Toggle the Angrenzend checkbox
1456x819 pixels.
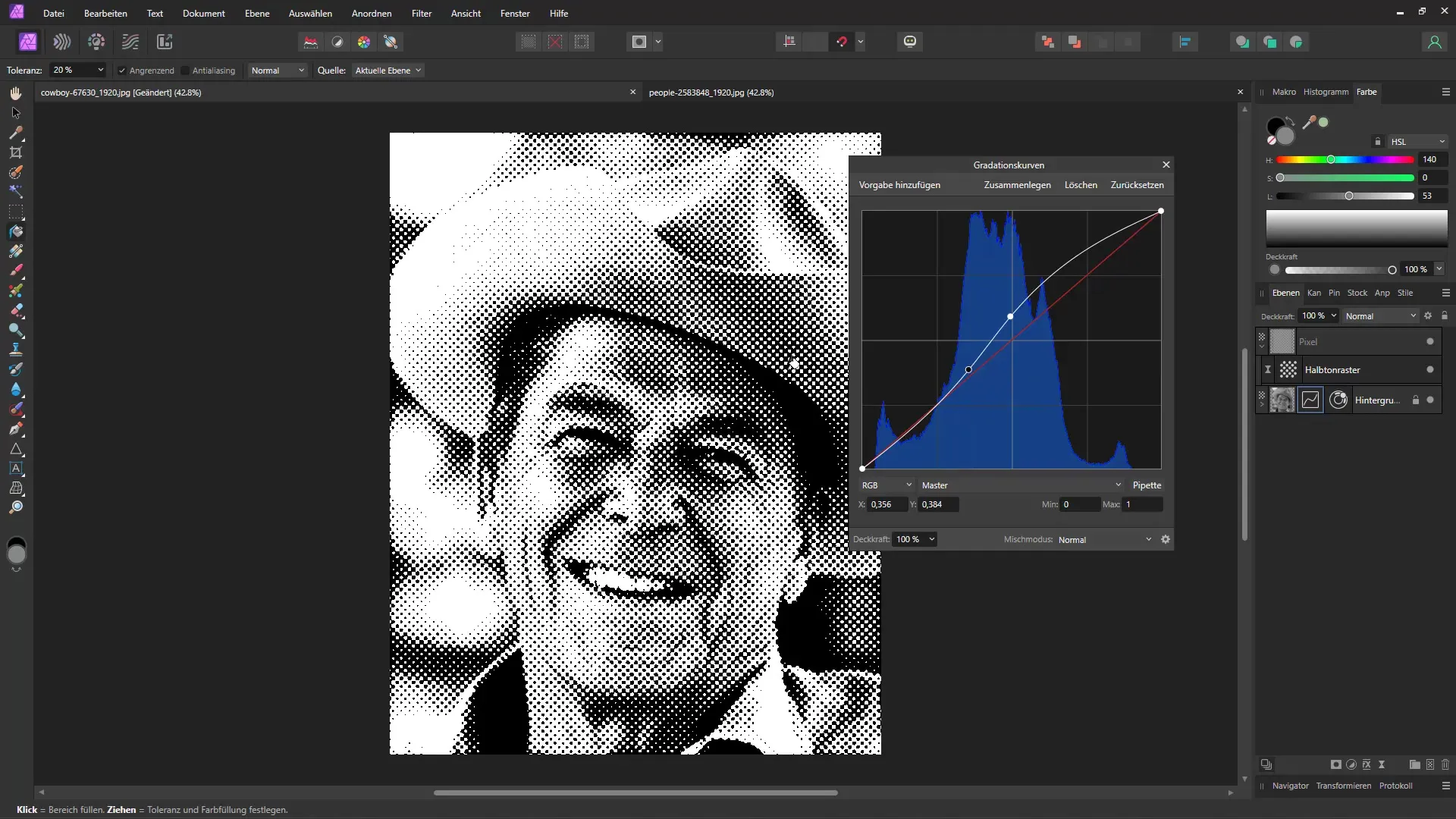click(122, 71)
